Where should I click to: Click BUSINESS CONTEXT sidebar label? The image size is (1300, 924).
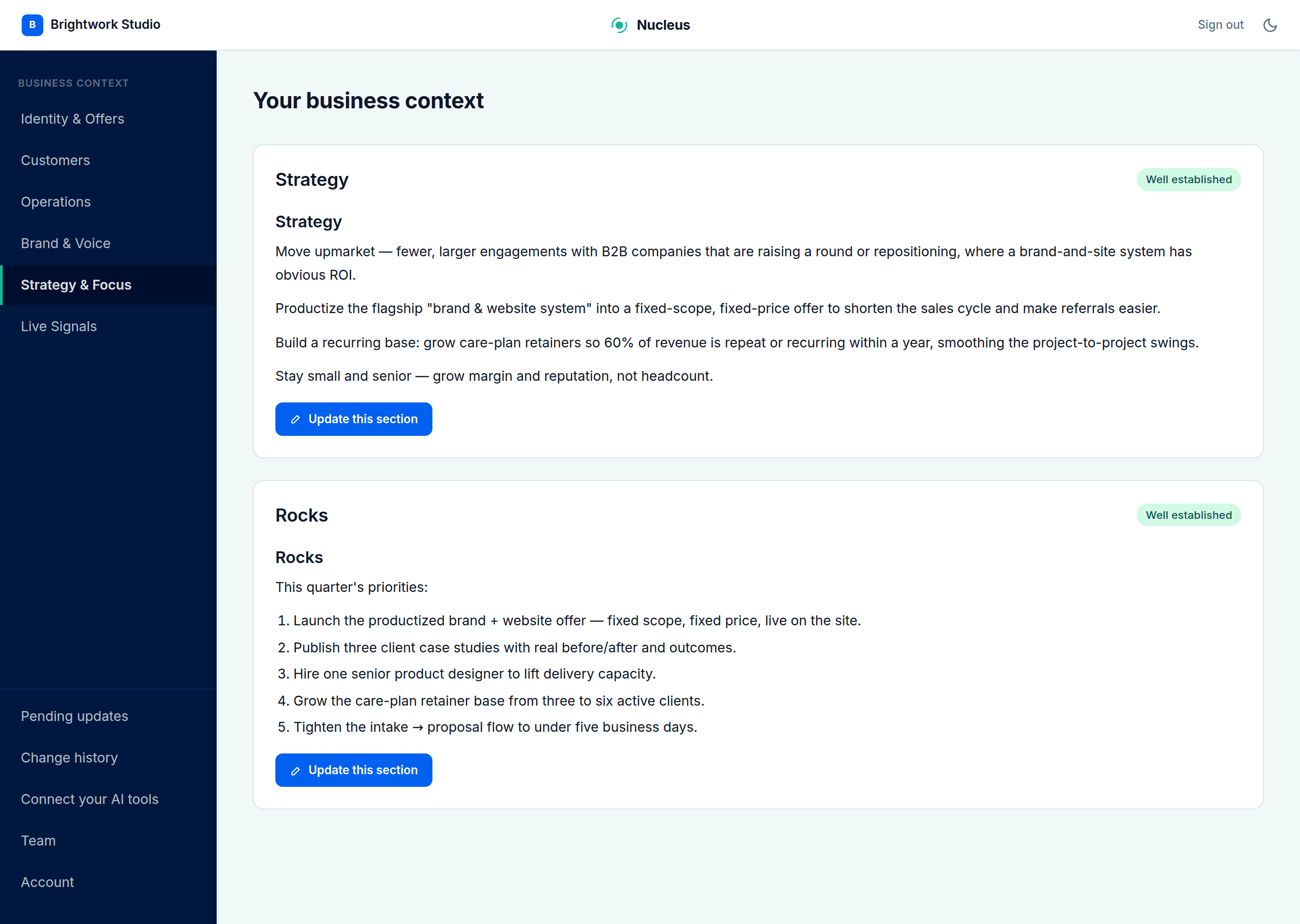click(74, 83)
